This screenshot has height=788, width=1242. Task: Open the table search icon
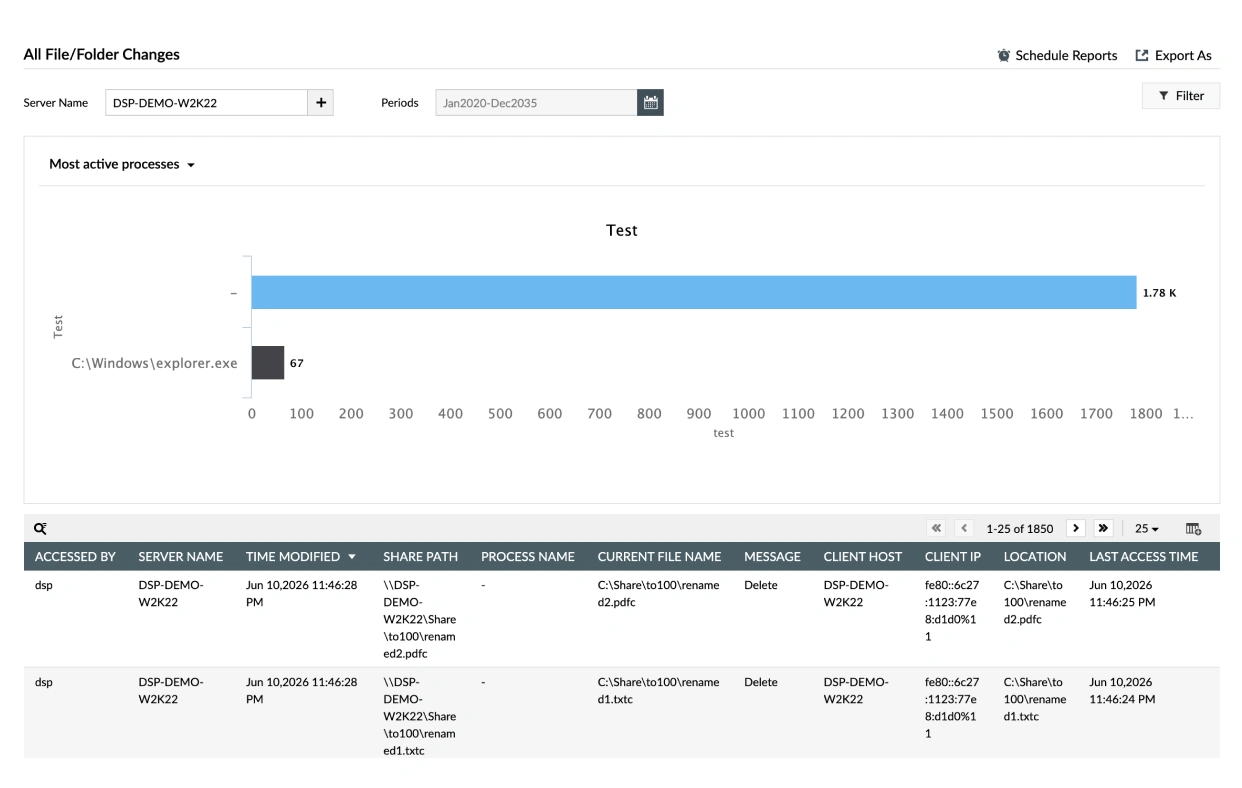point(41,528)
